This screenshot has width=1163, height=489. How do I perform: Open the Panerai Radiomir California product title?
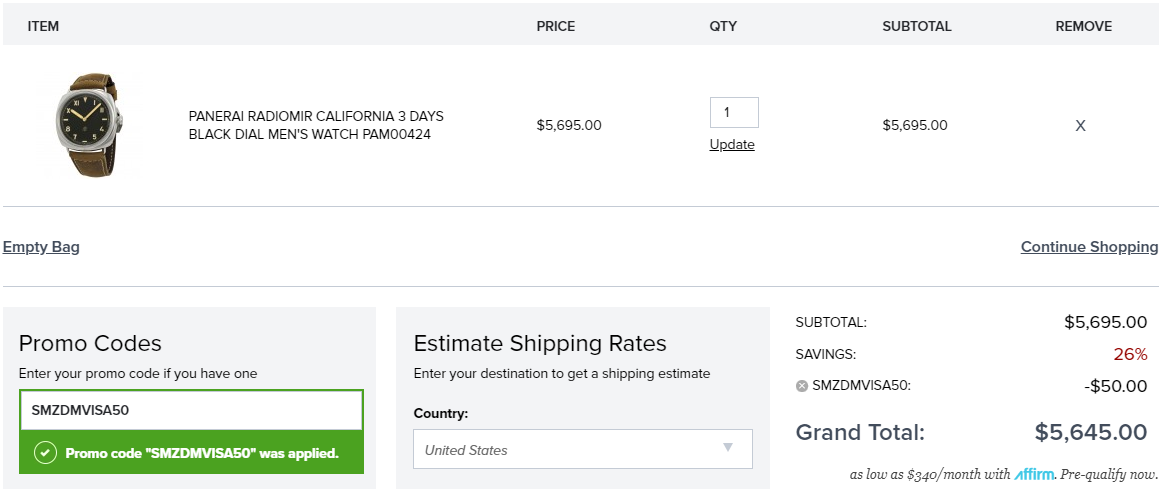[317, 125]
